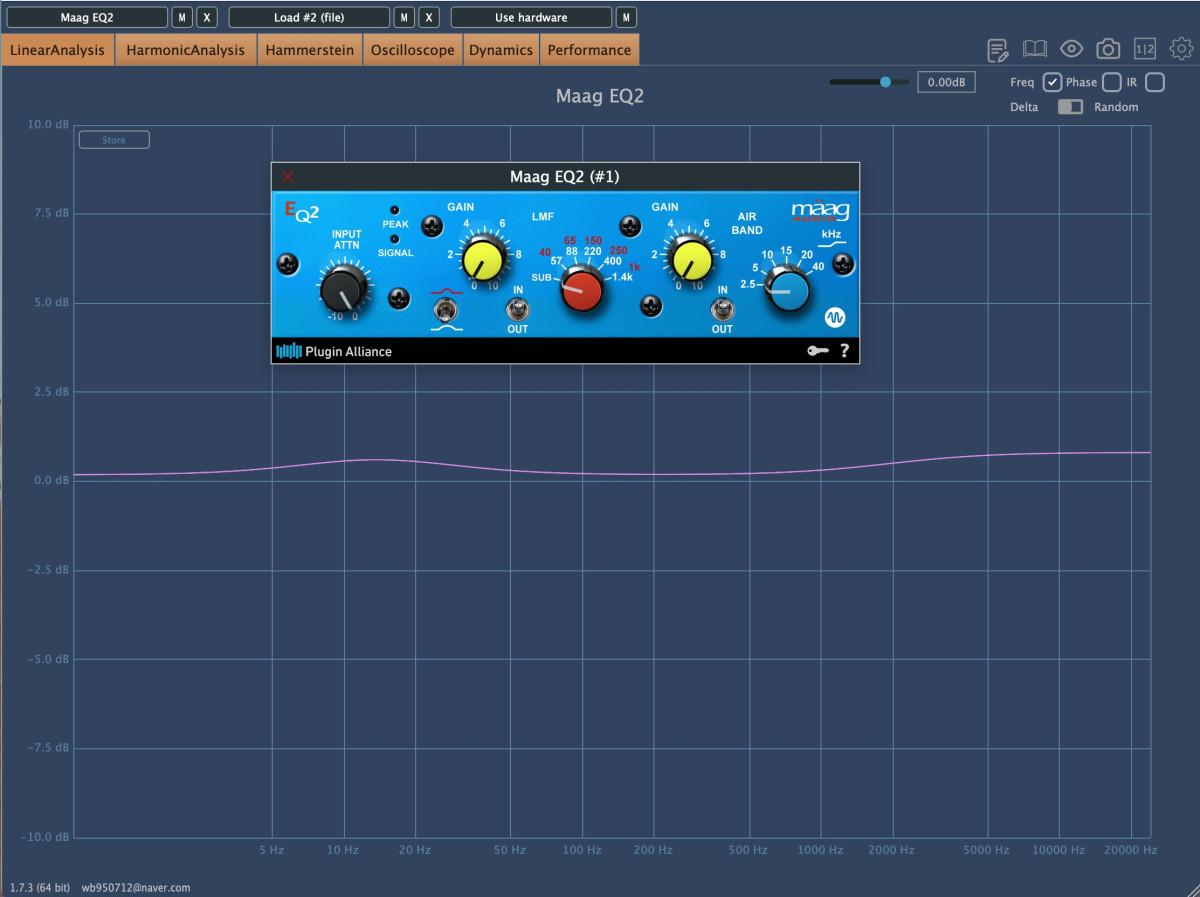Click the 100 Hz axis label
Viewport: 1200px width, 897px height.
click(x=582, y=850)
